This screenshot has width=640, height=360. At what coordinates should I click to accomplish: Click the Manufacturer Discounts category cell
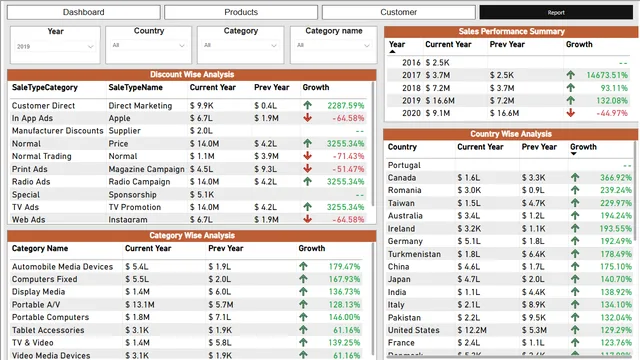(x=58, y=131)
